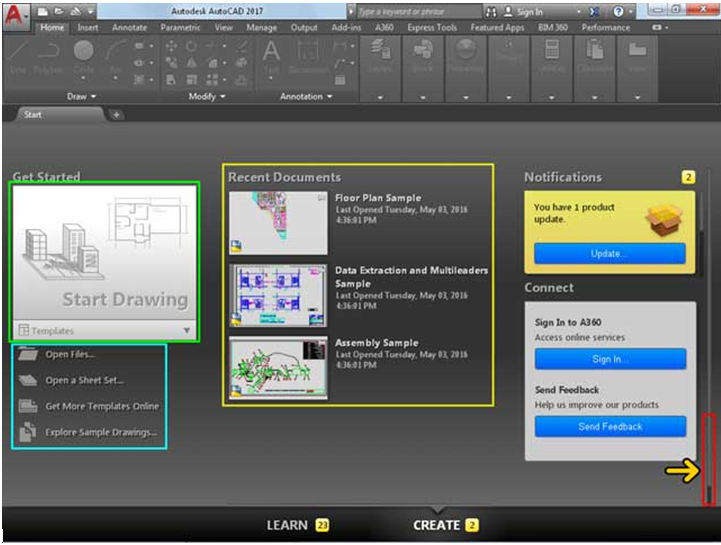Switch to the Insert ribbon tab
This screenshot has height=545, width=721.
click(x=87, y=28)
